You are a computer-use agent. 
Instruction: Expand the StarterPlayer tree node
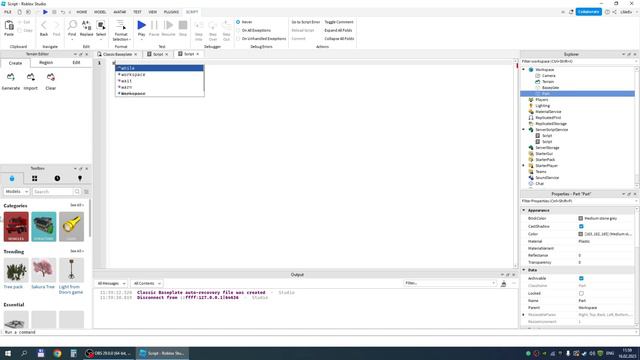[524, 165]
